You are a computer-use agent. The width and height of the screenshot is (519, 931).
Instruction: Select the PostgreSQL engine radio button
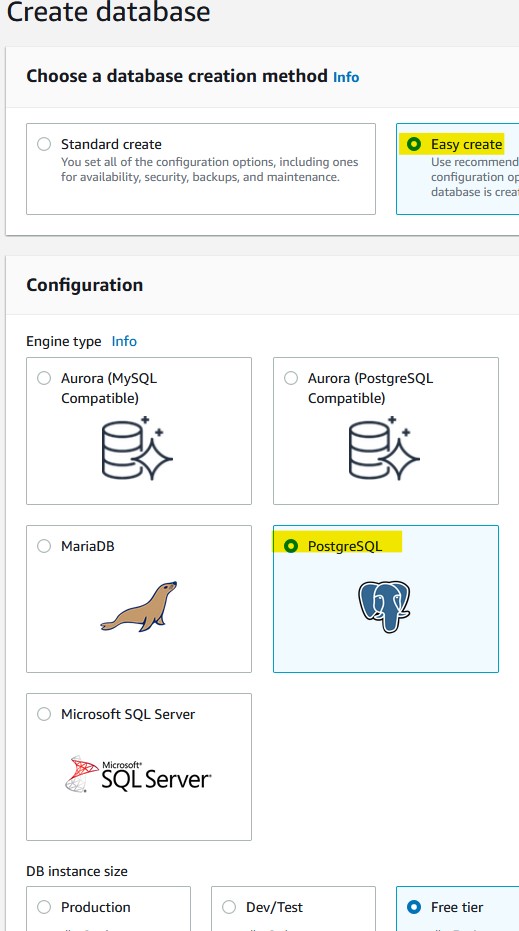coord(291,546)
